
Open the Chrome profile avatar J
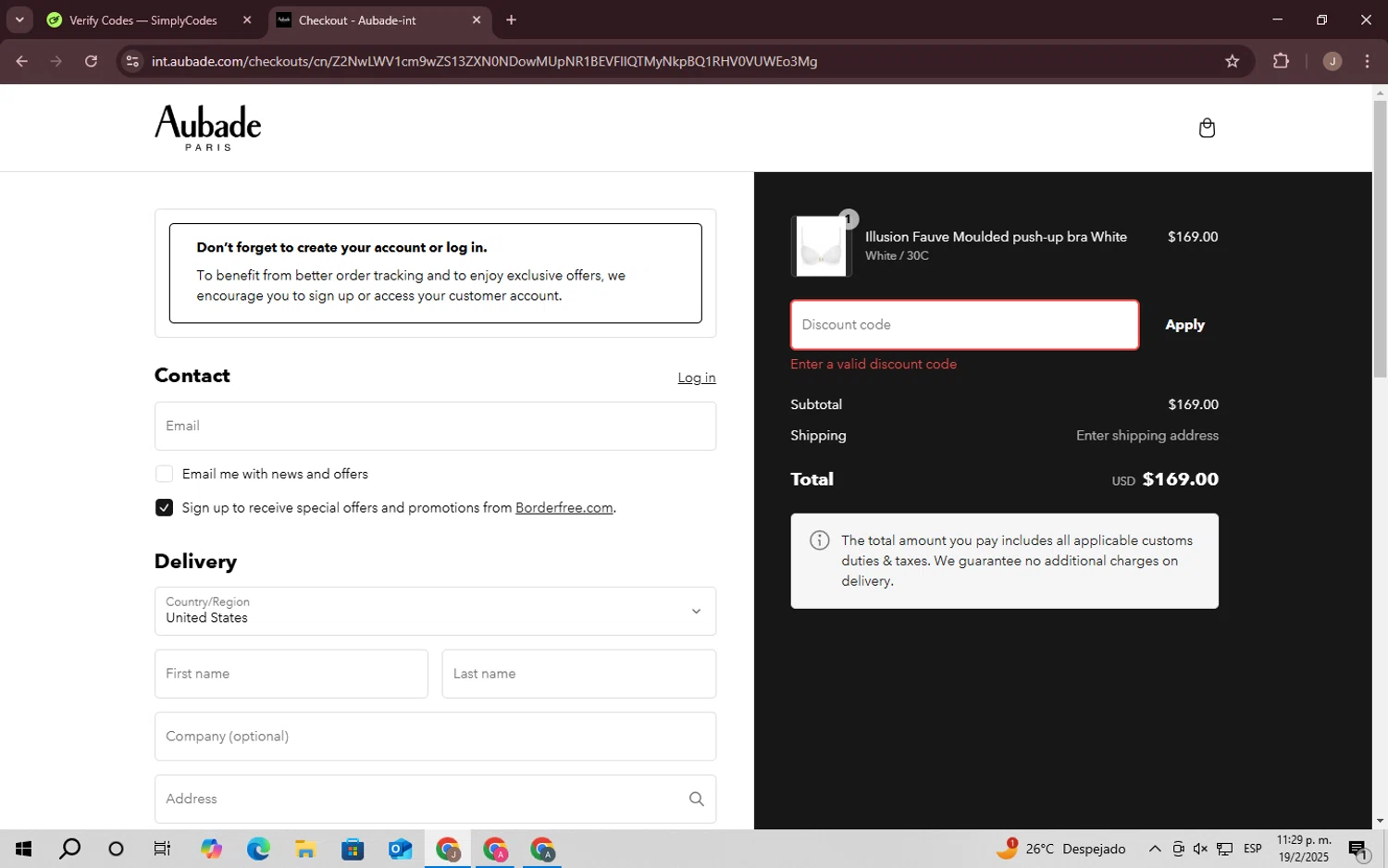(x=1332, y=61)
